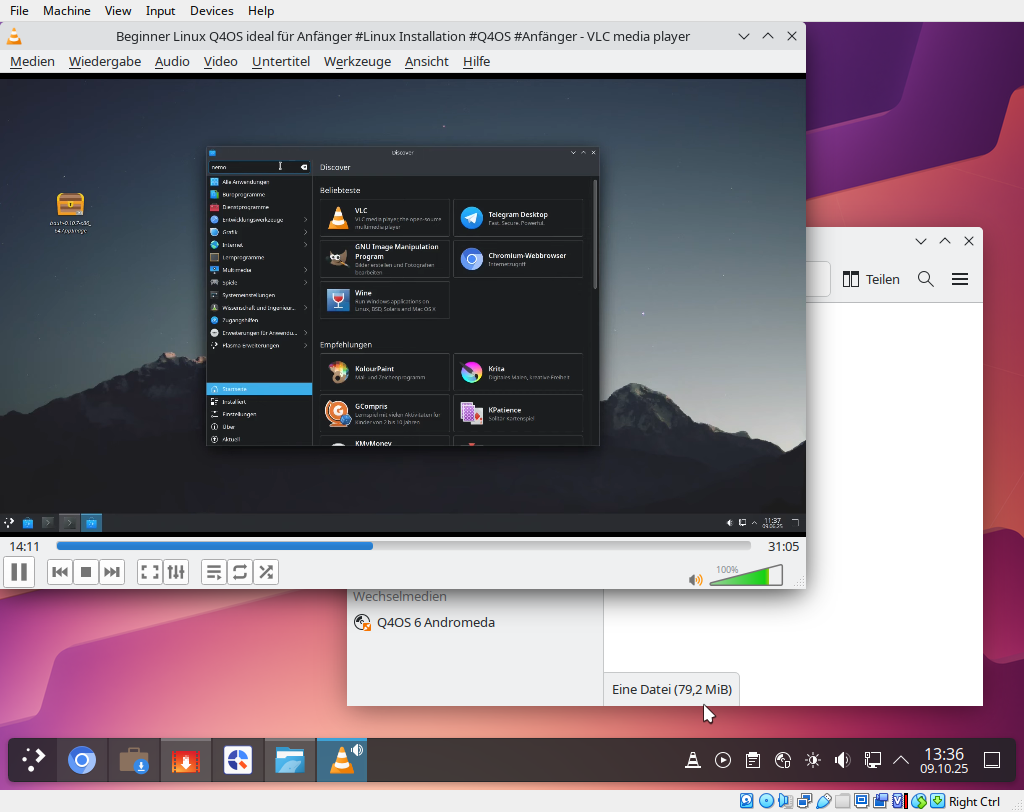Pause the VLC video playback
Screen dimensions: 1024x812
19,572
